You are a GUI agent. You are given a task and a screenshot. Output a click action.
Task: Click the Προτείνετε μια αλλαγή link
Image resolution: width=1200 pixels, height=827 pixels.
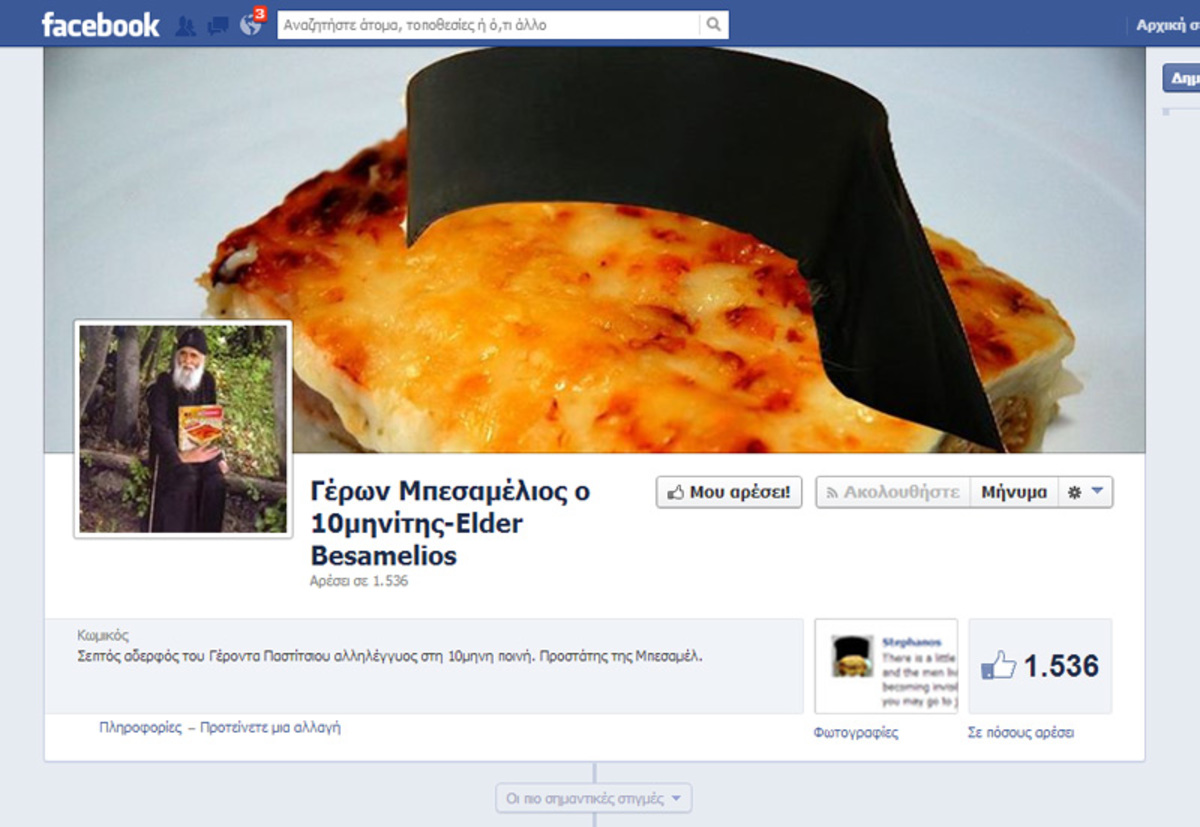click(x=270, y=728)
